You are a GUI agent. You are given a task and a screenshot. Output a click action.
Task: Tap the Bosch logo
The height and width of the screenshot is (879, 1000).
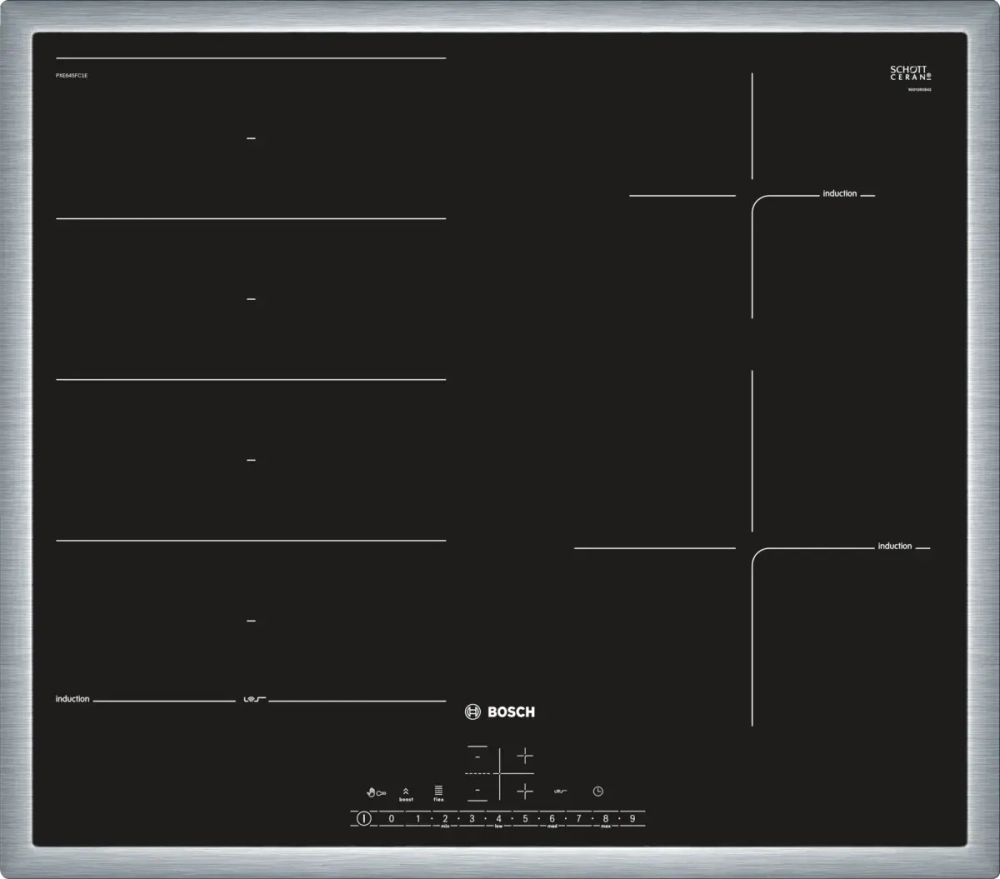pyautogui.click(x=500, y=711)
